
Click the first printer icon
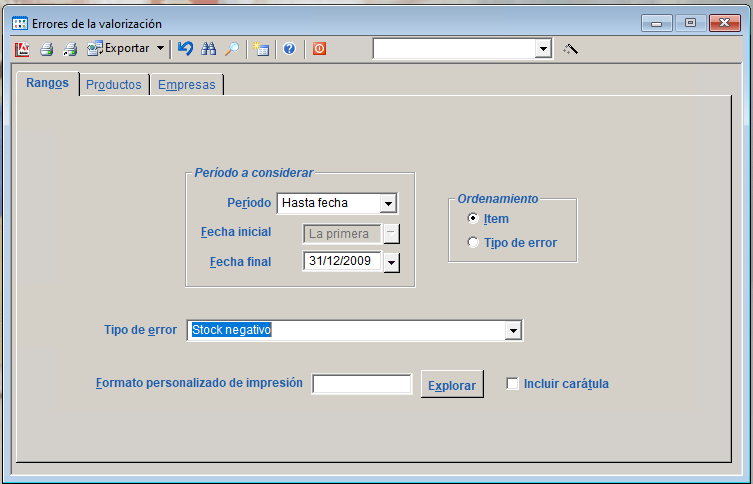[46, 48]
